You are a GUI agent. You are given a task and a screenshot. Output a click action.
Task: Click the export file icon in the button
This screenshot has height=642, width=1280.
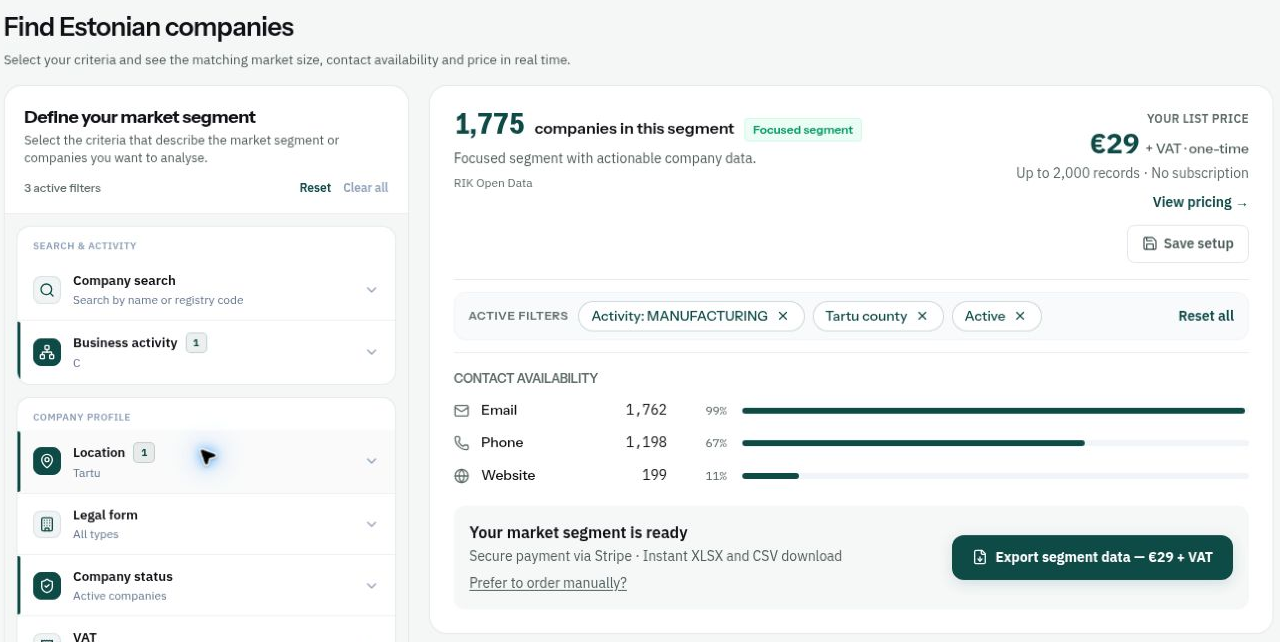pyautogui.click(x=980, y=557)
